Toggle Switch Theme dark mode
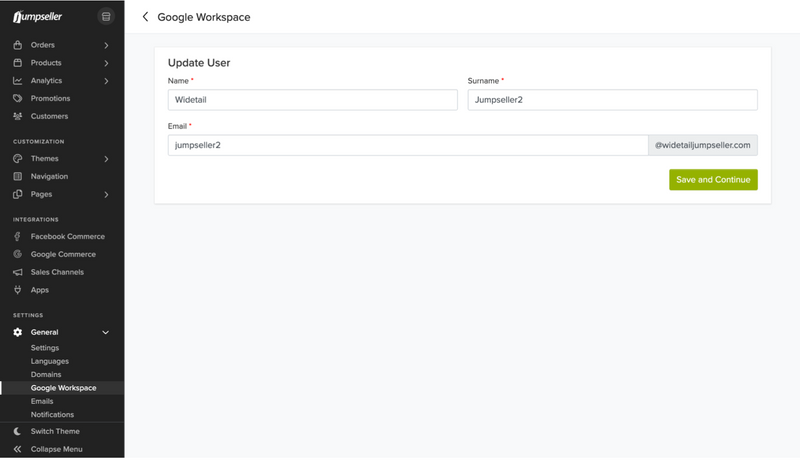800x463 pixels. 18,432
